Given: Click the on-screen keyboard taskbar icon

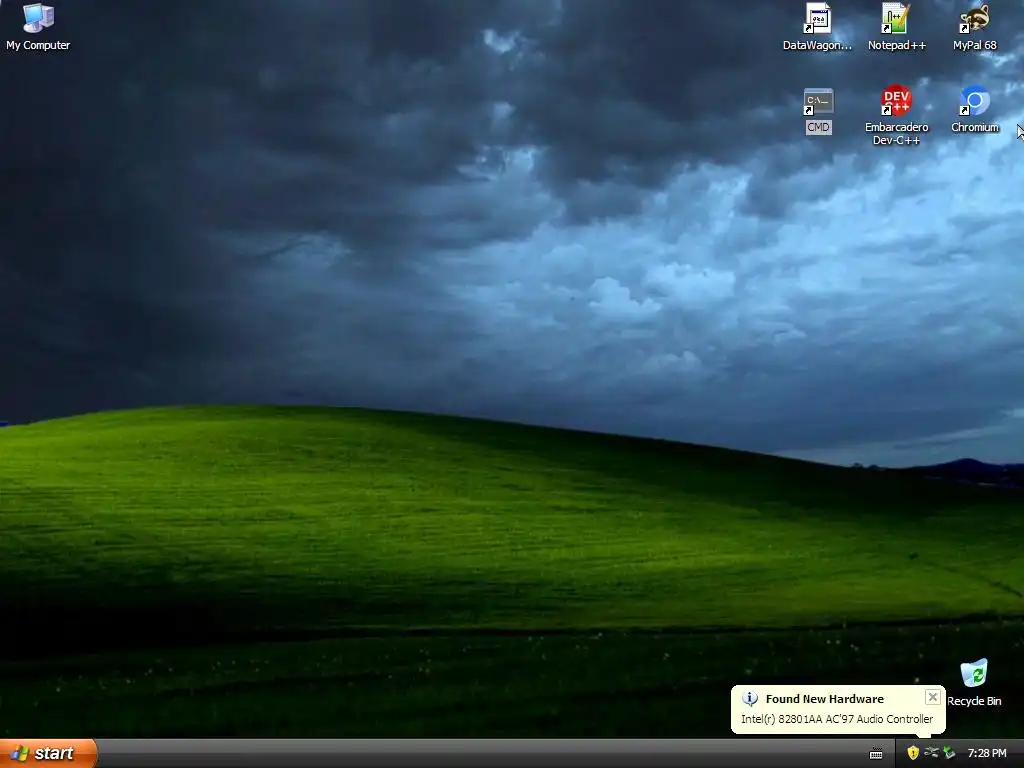Looking at the screenshot, I should pos(876,754).
